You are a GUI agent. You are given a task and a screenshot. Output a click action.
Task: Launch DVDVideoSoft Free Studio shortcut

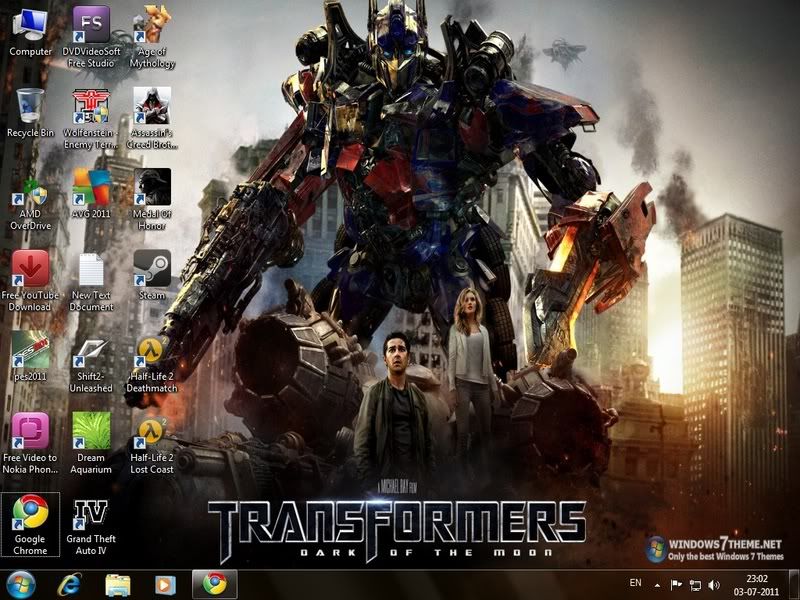coord(91,37)
